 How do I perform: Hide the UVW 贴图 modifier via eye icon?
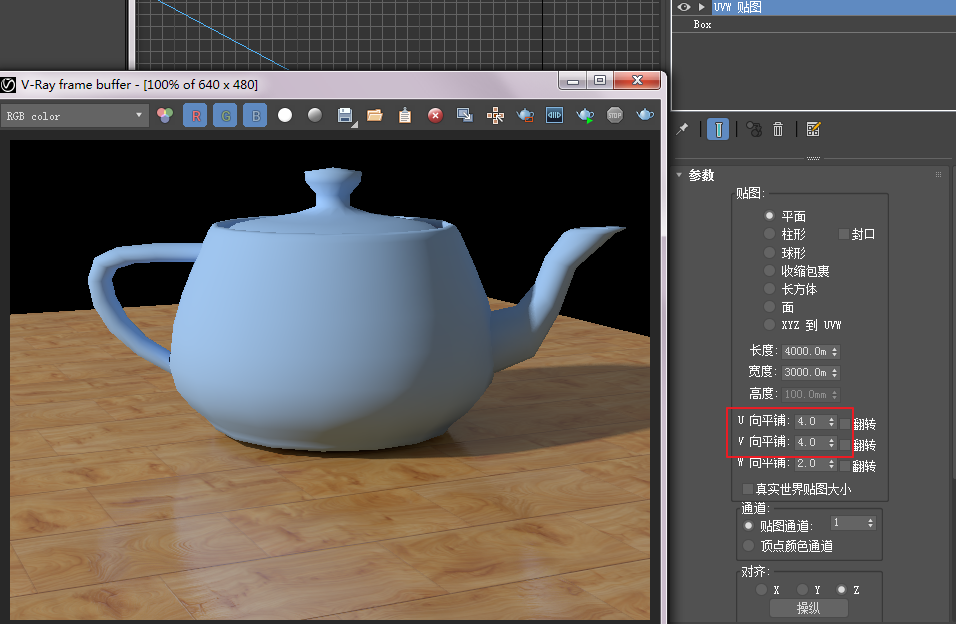point(684,7)
